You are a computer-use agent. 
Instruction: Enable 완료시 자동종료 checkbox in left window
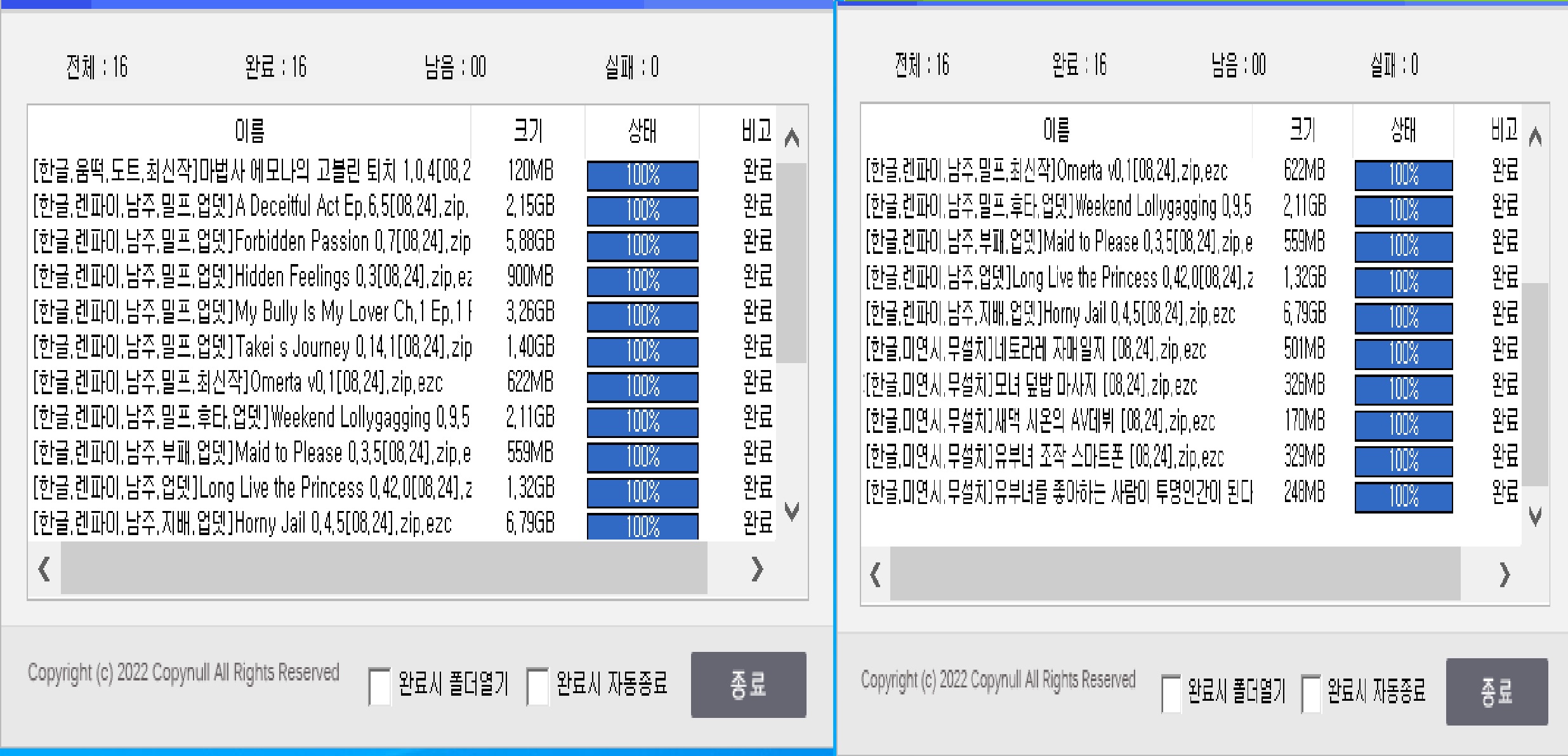[537, 687]
